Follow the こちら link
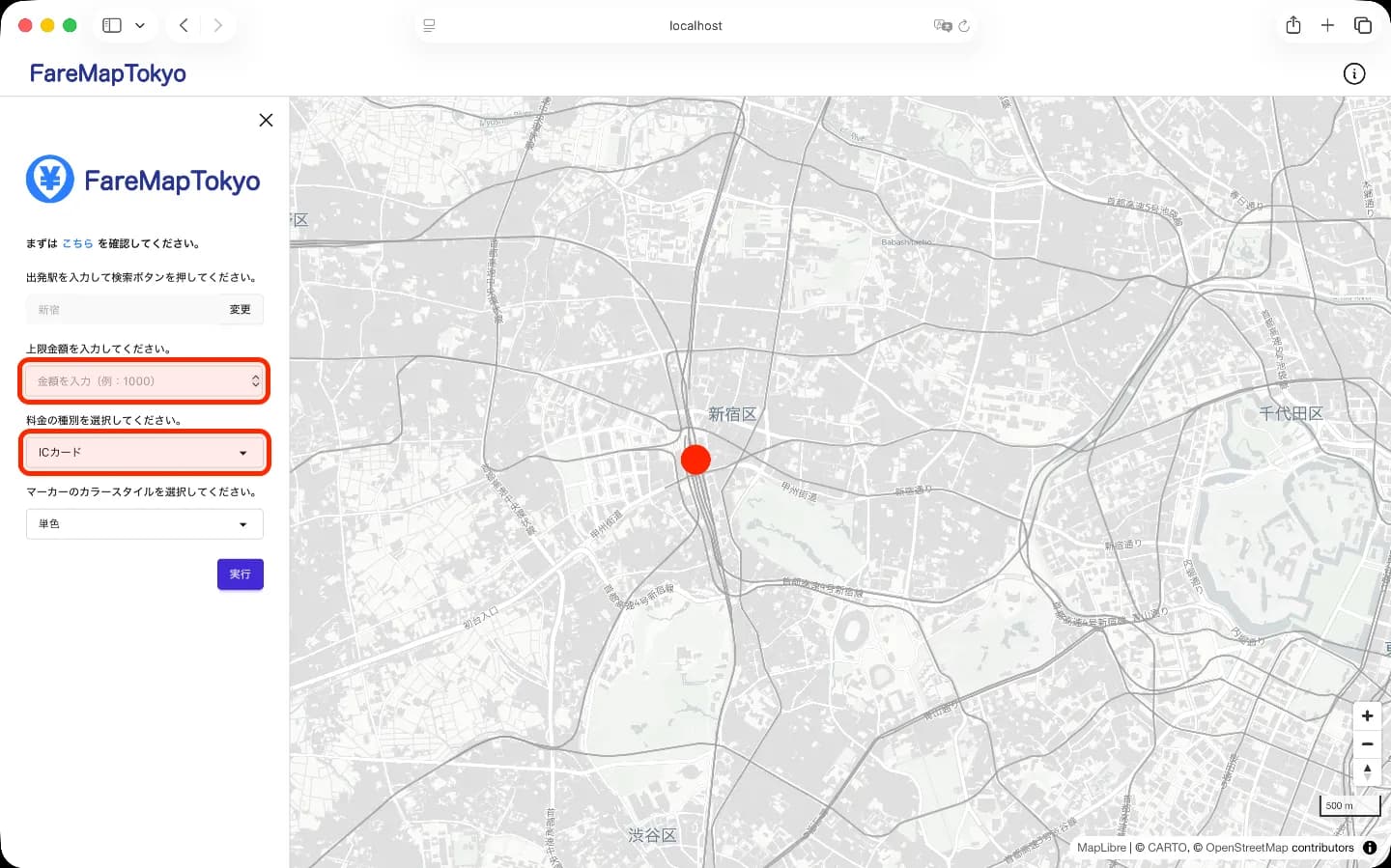 (77, 243)
